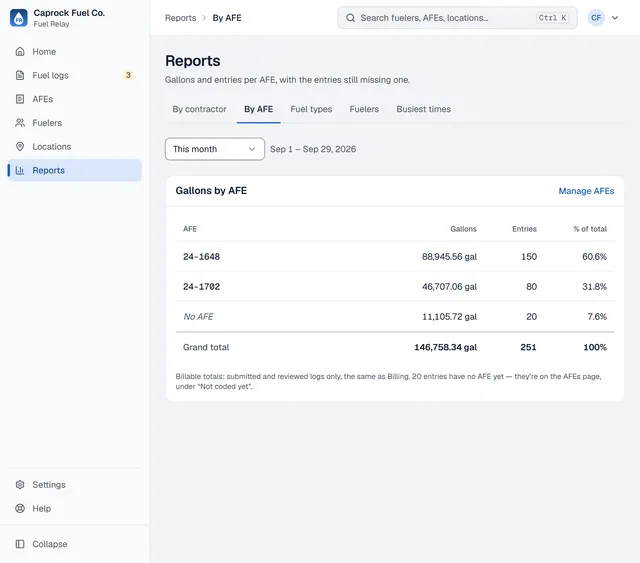Viewport: 640px width, 563px height.
Task: Click the By AFE breadcrumb
Action: 227,18
